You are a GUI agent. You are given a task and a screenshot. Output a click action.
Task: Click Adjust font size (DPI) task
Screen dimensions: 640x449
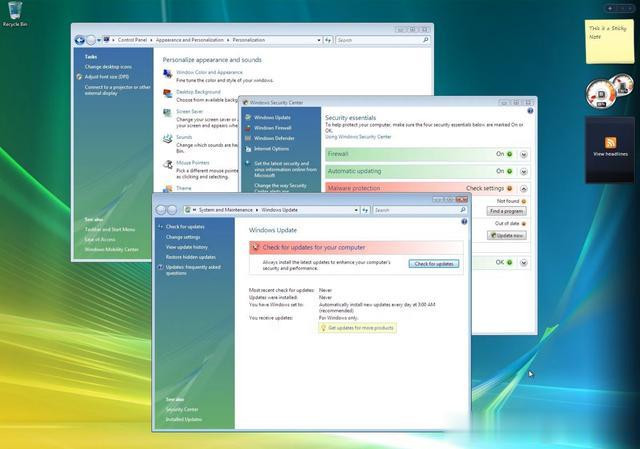click(x=107, y=77)
